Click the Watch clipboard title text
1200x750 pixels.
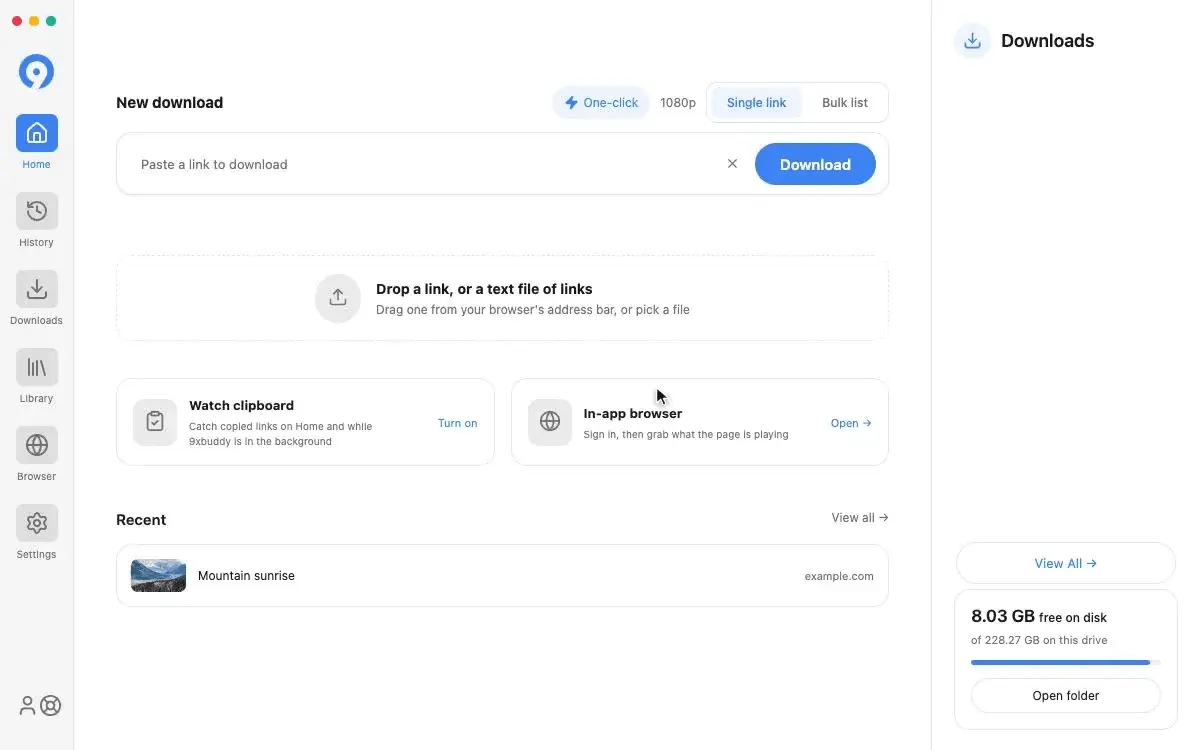click(241, 406)
